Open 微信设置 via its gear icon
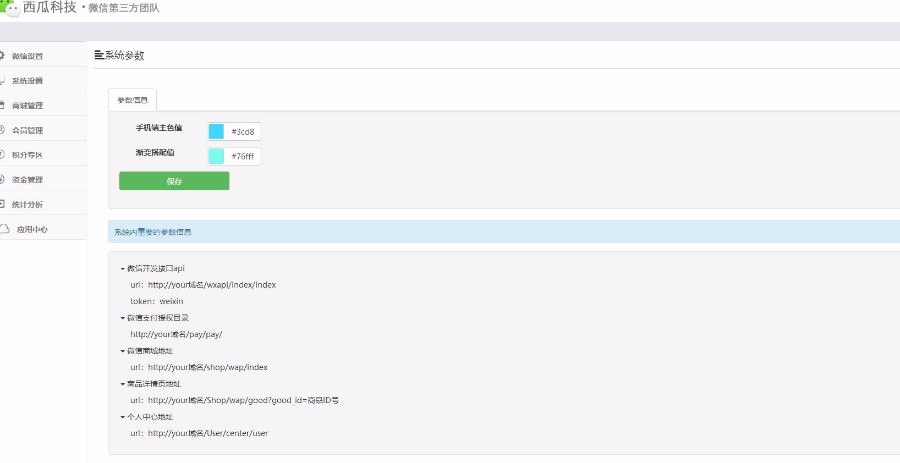 2,56
